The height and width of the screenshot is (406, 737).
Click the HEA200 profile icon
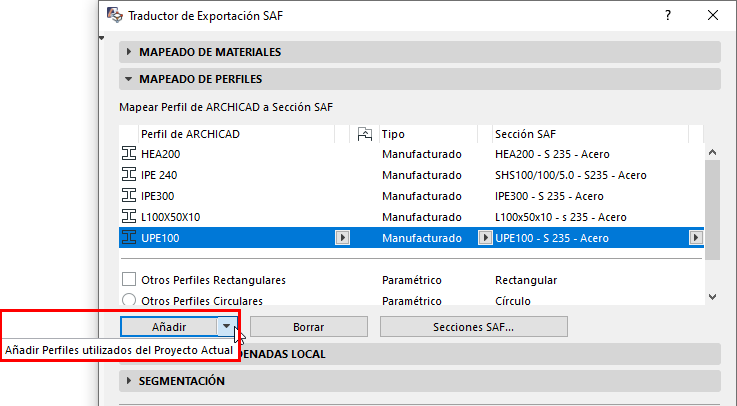pyautogui.click(x=128, y=154)
